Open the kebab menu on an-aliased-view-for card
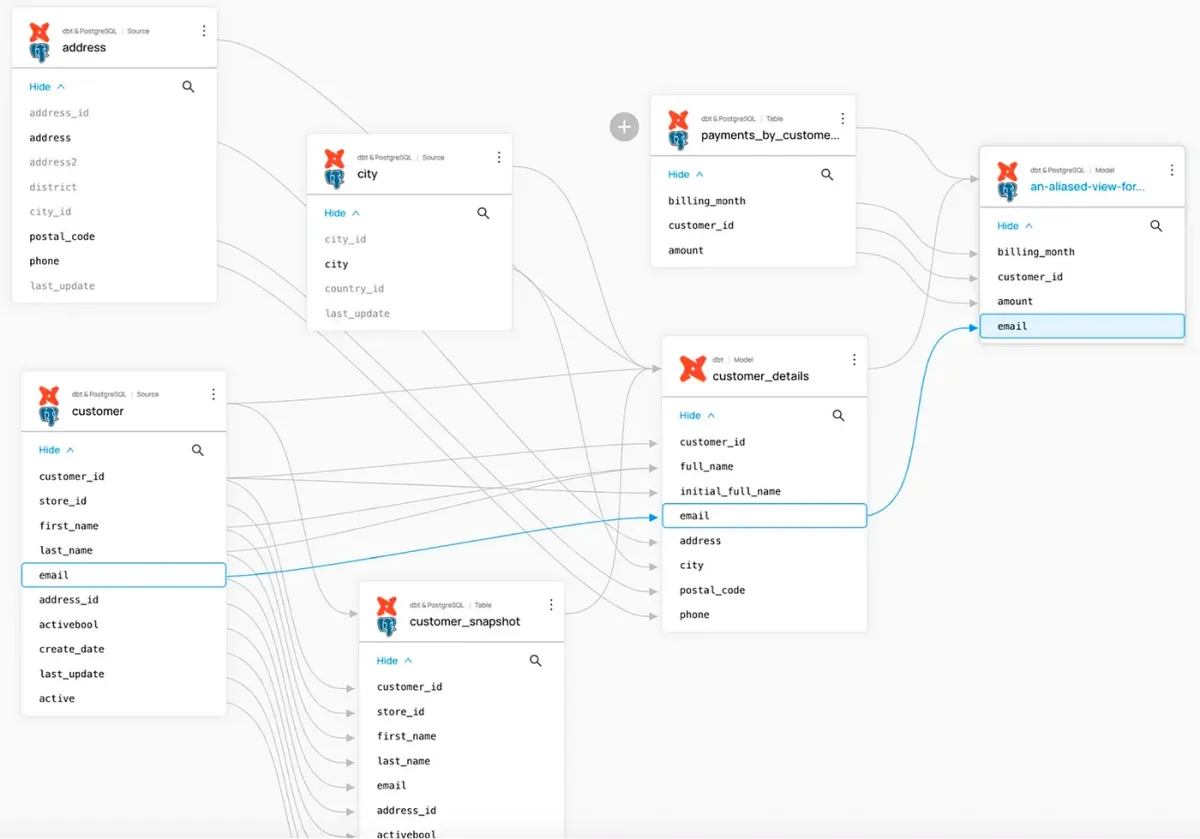 point(1171,170)
